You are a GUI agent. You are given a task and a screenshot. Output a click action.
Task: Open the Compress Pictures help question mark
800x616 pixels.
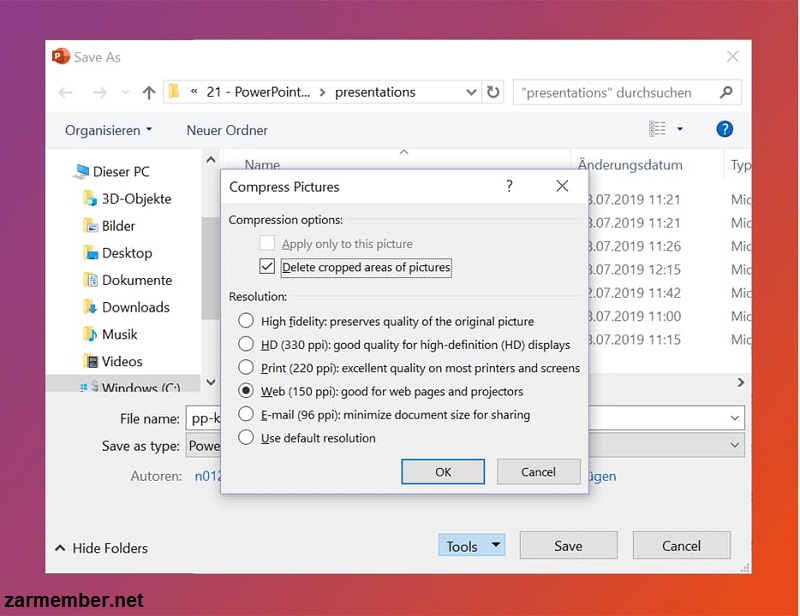509,186
